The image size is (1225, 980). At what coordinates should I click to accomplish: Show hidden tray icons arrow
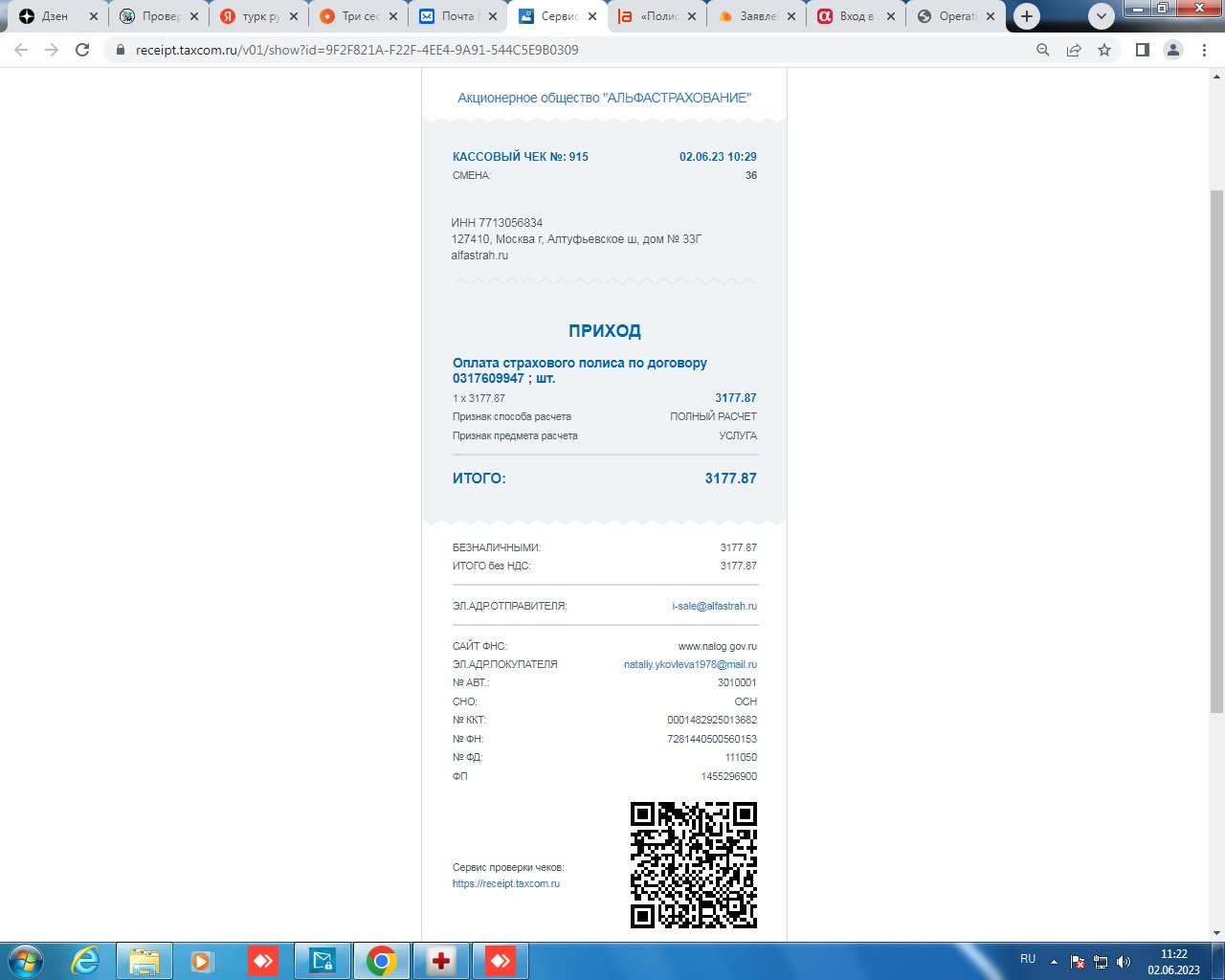coord(1055,962)
